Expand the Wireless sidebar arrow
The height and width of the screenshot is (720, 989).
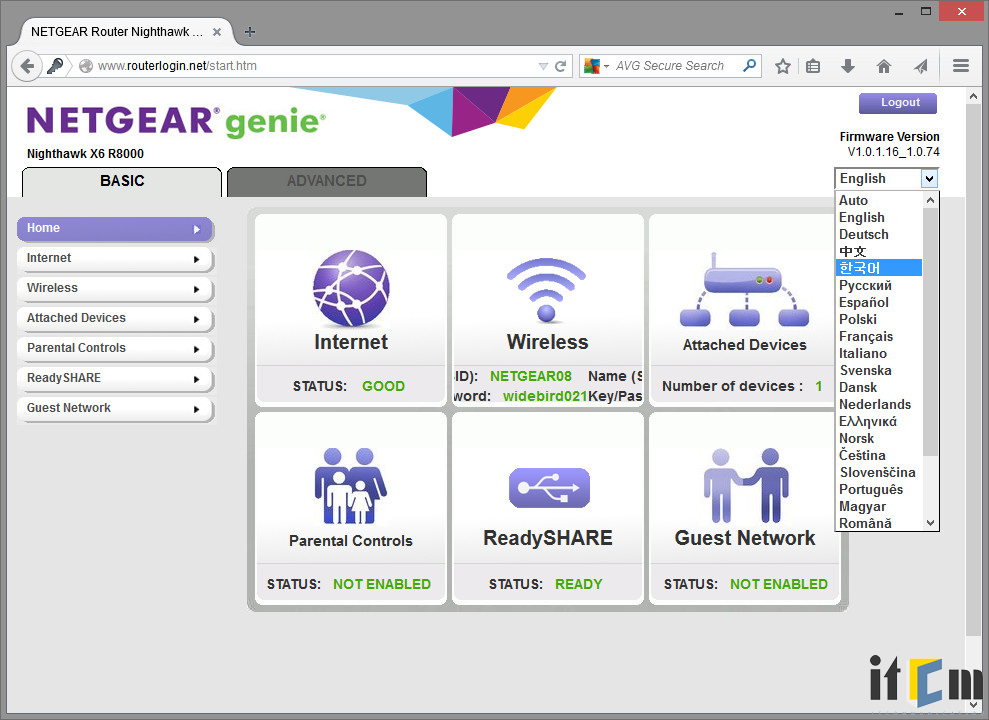197,289
